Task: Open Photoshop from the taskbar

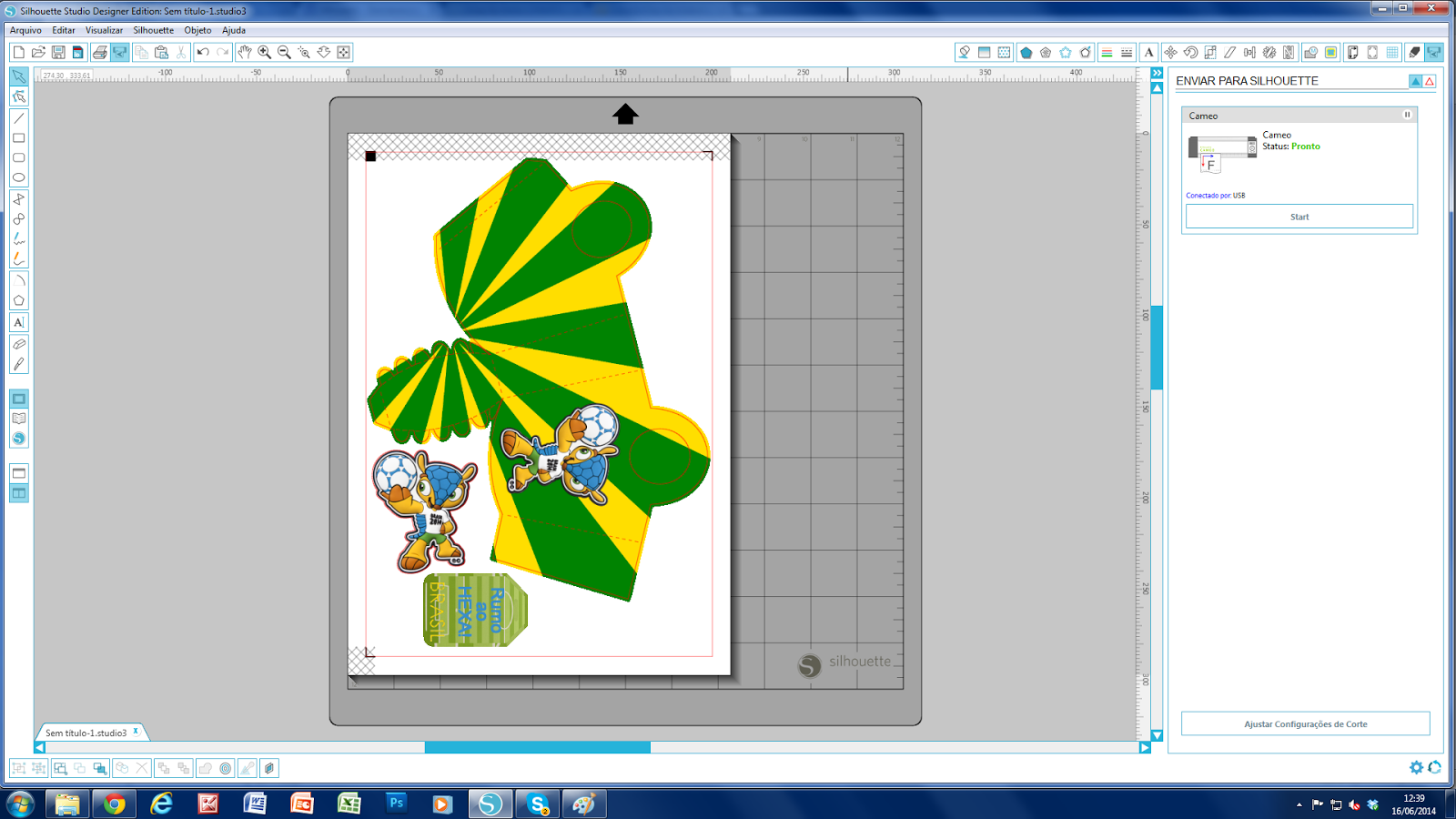Action: click(396, 804)
